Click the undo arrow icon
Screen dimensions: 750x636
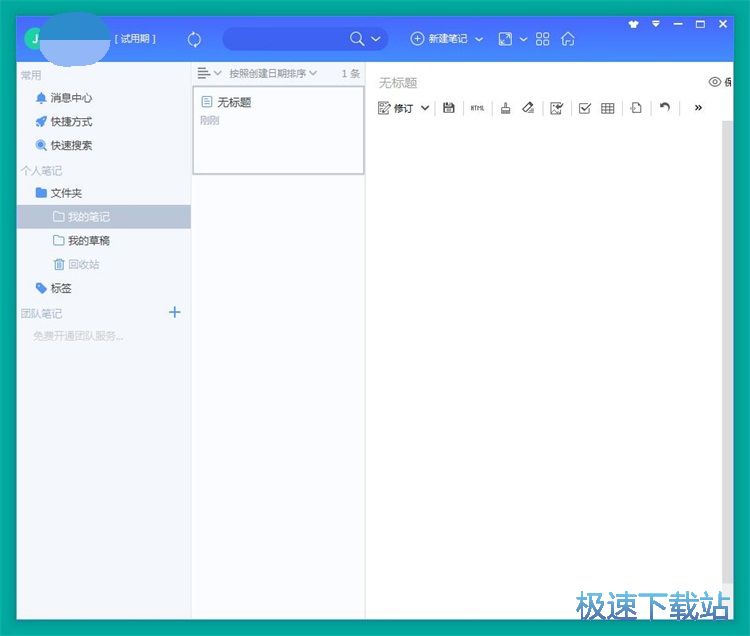pyautogui.click(x=665, y=107)
